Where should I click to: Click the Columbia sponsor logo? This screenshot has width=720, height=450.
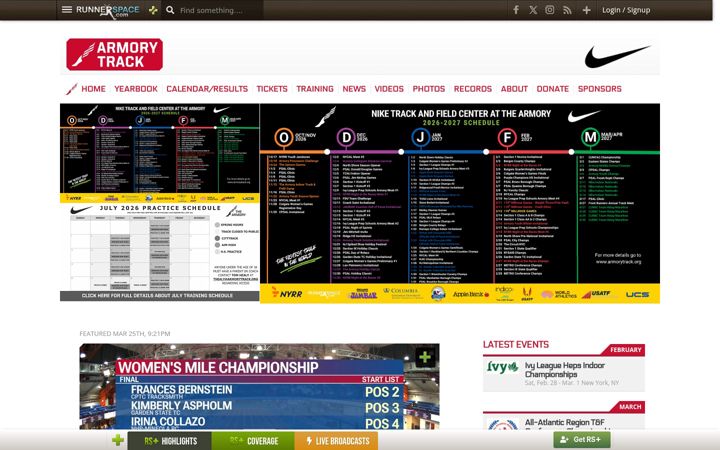click(x=401, y=293)
